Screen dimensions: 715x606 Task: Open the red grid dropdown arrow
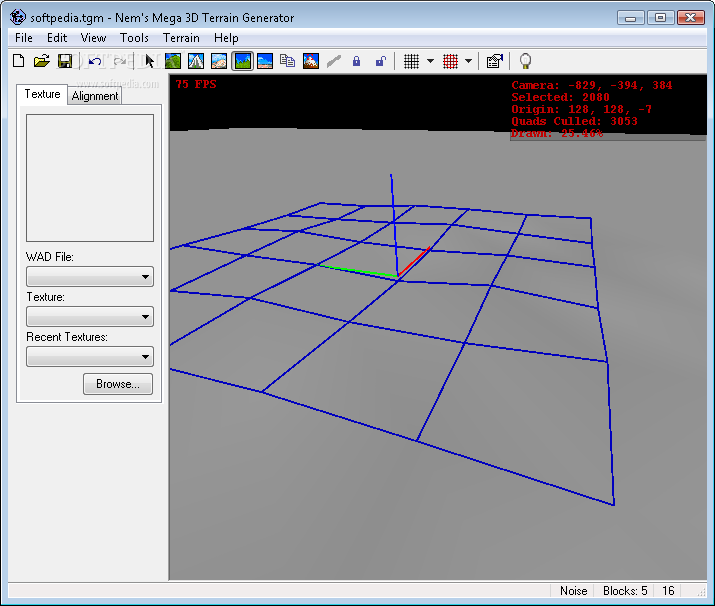point(468,61)
